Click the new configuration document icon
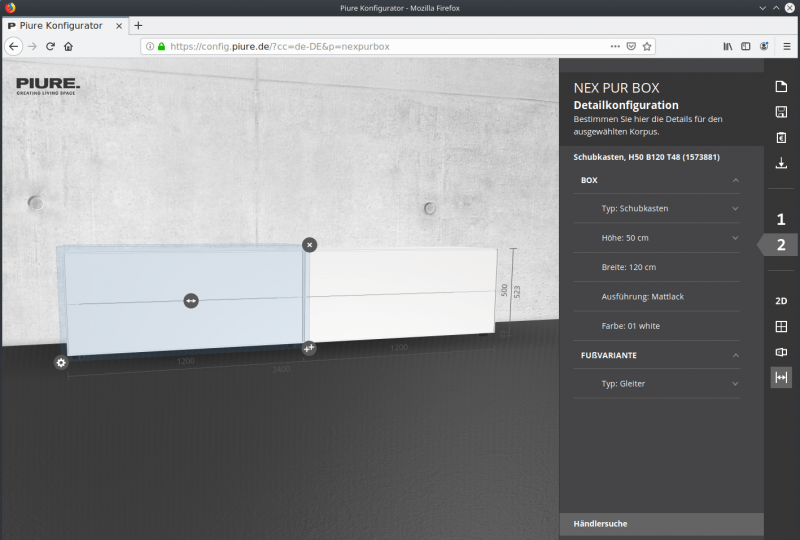Viewport: 800px width, 540px height. coord(781,86)
